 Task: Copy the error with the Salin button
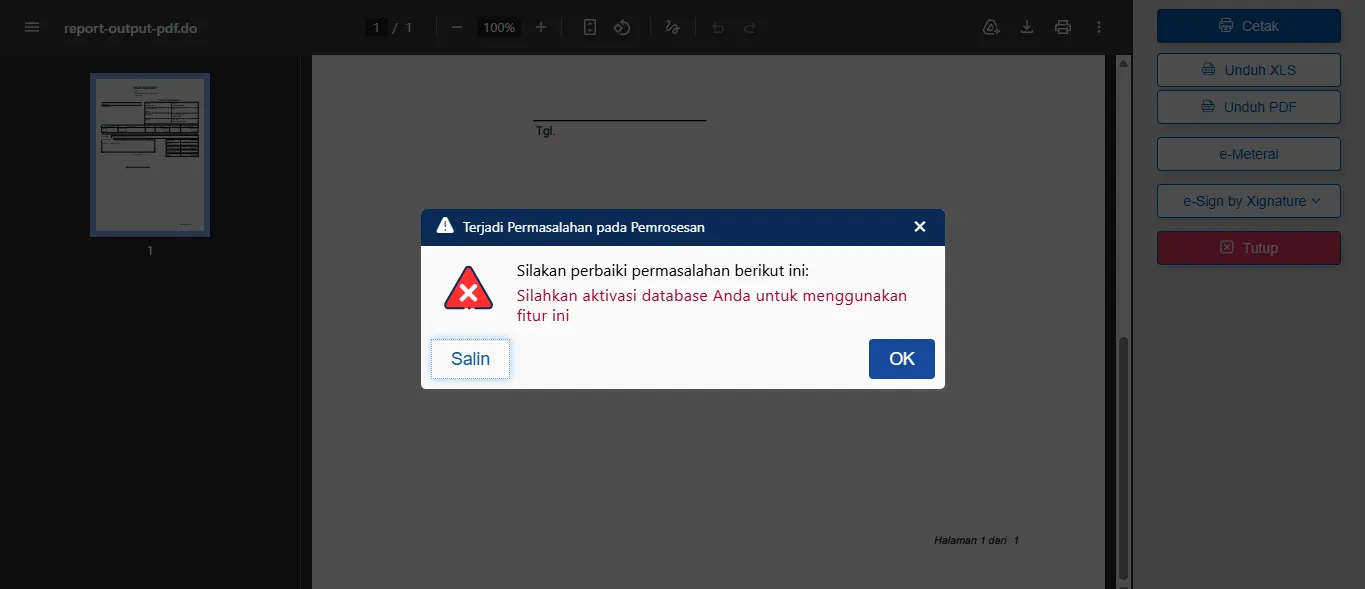(x=470, y=359)
